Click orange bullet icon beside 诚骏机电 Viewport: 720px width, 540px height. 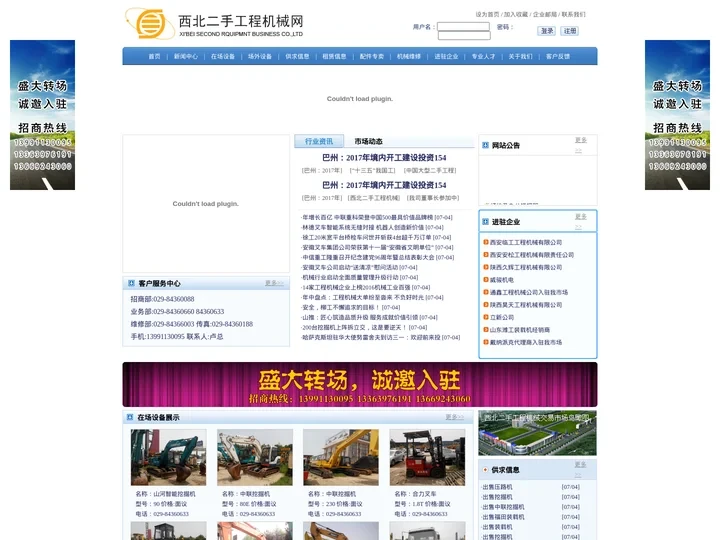485,280
